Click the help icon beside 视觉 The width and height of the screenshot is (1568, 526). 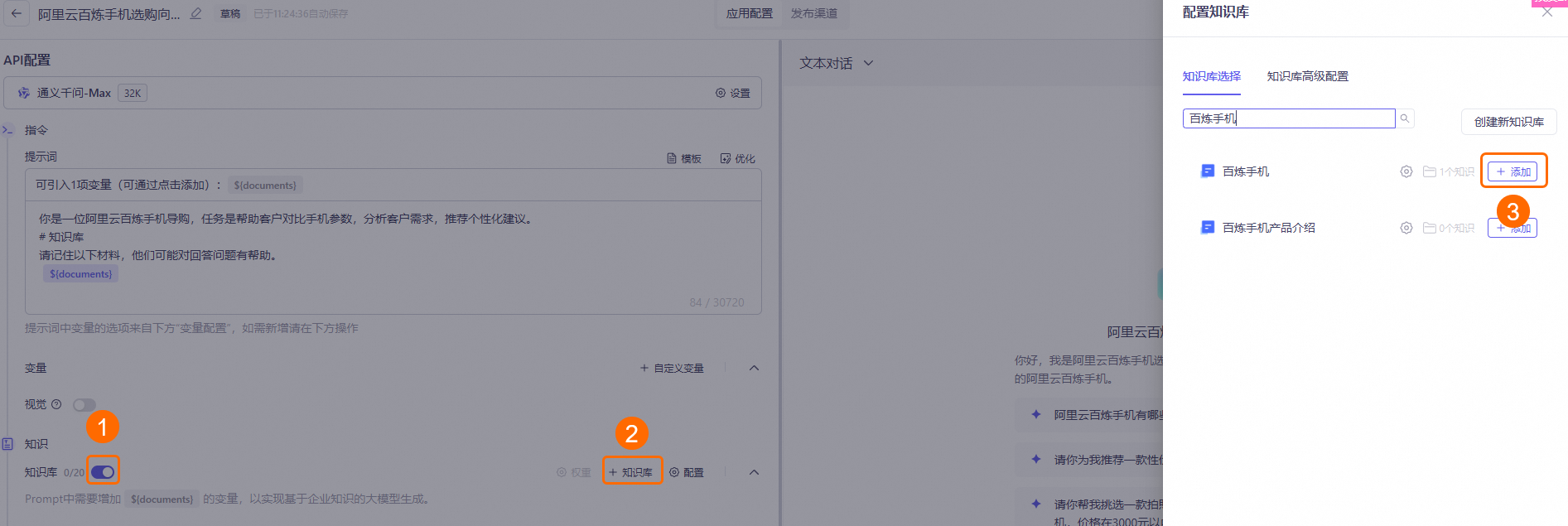click(56, 404)
